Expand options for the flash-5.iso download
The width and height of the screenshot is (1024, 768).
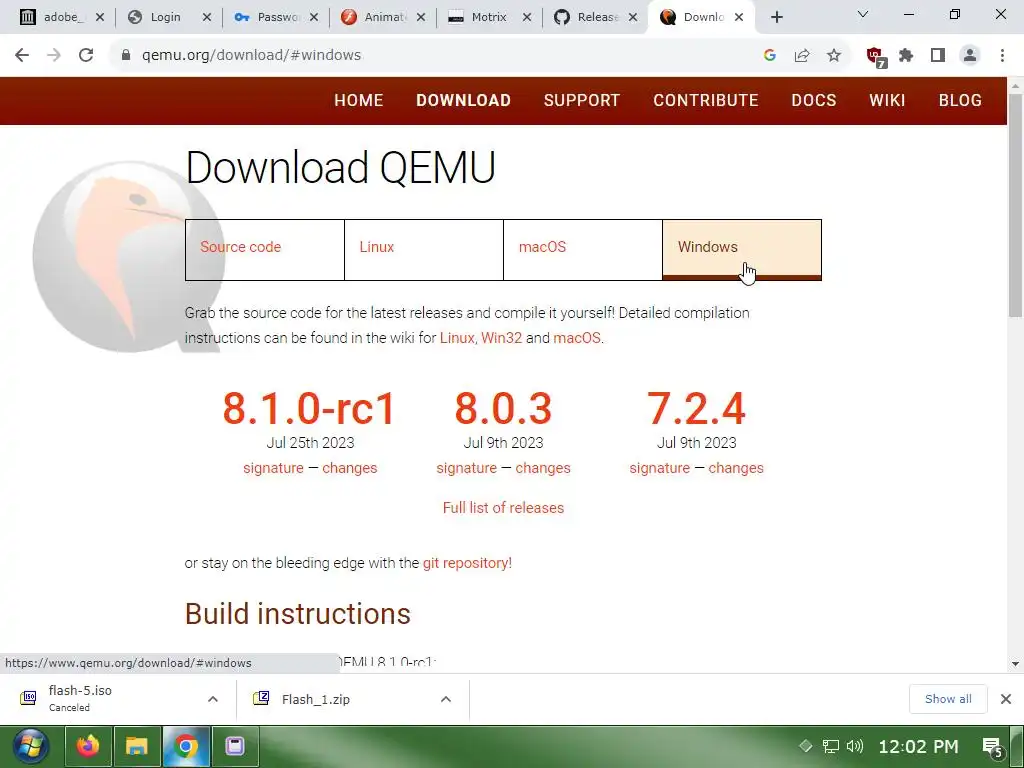pos(213,699)
